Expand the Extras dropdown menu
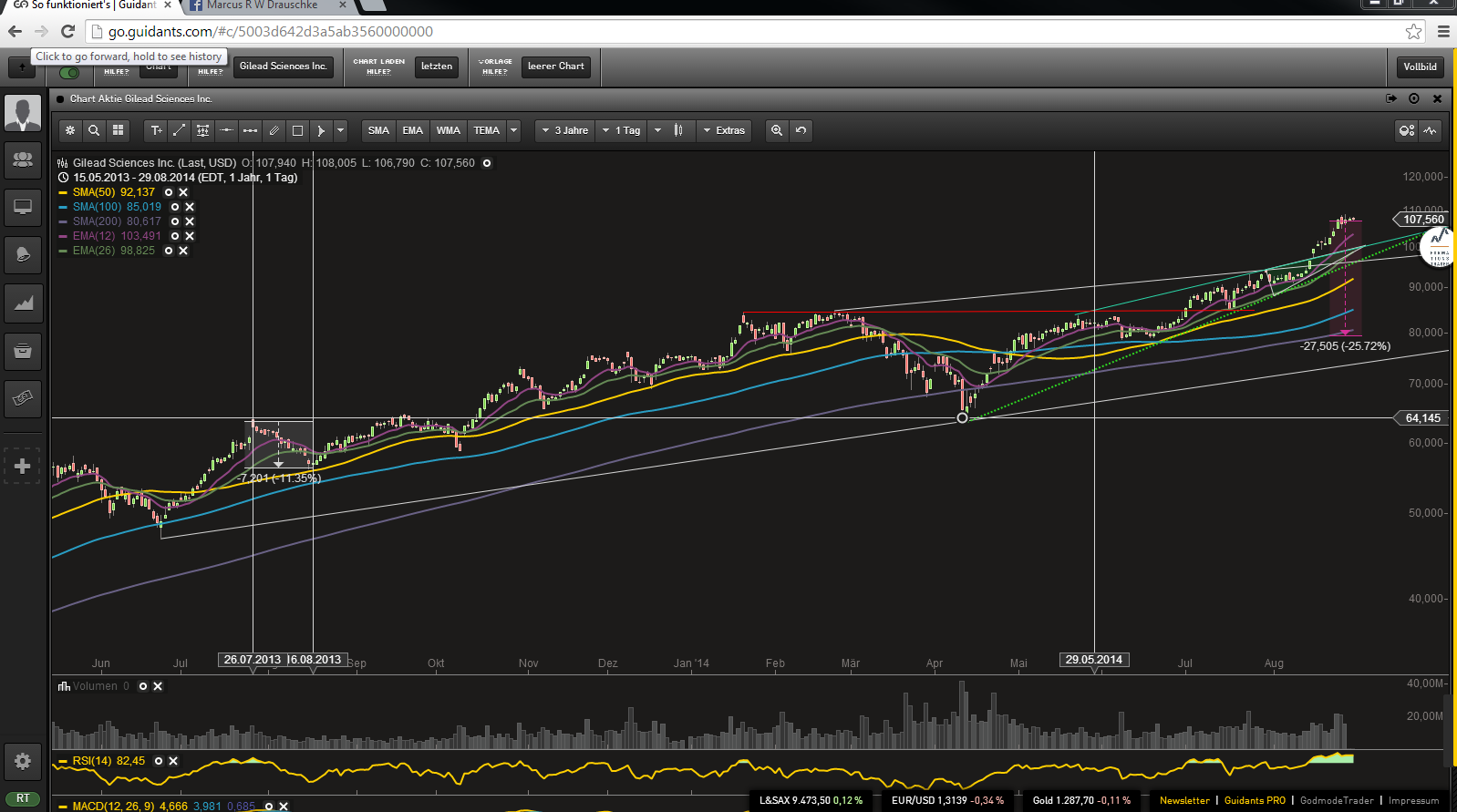This screenshot has height=812, width=1457. (x=724, y=130)
